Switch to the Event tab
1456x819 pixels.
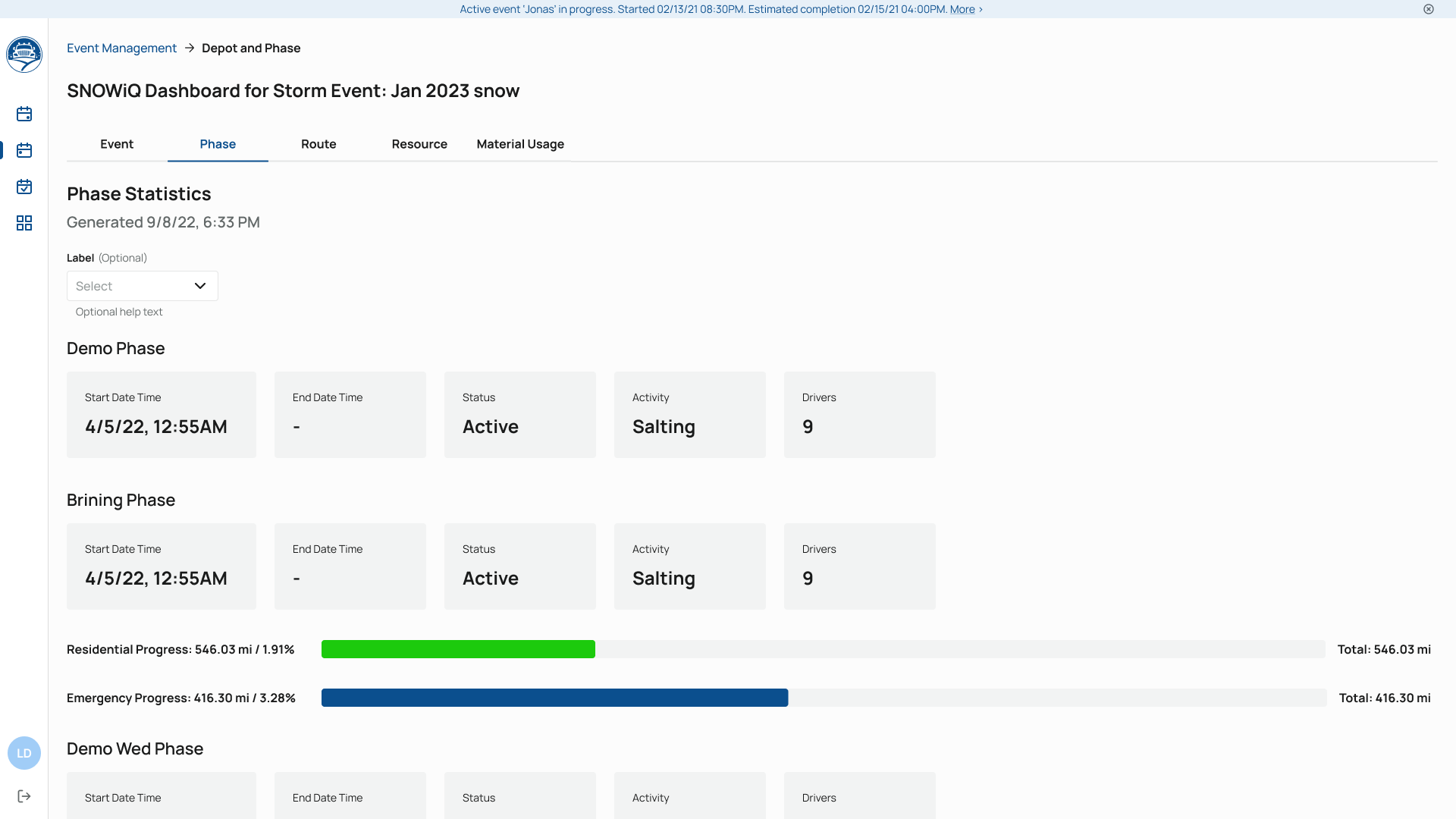(x=117, y=144)
